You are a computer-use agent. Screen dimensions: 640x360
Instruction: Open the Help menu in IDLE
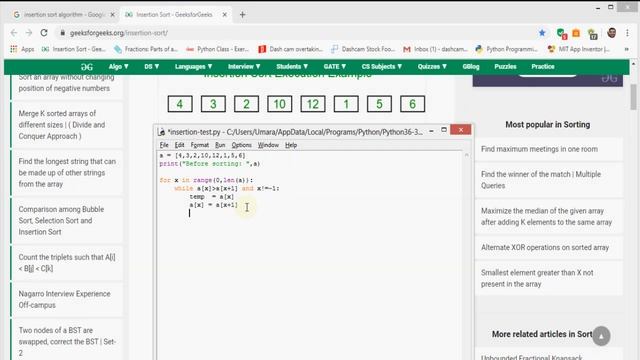[x=291, y=145]
